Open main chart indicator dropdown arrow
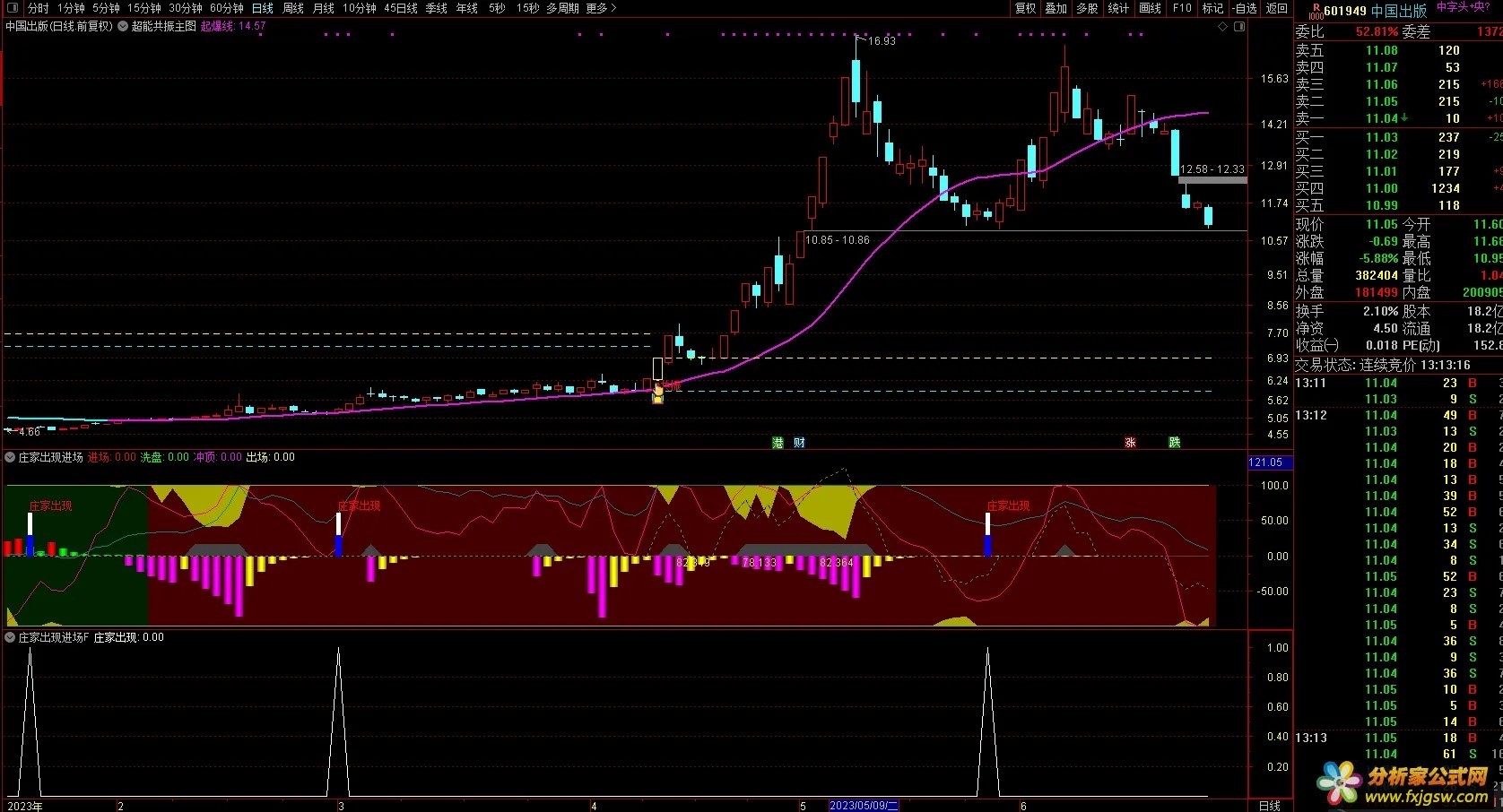The width and height of the screenshot is (1503, 812). (x=123, y=26)
